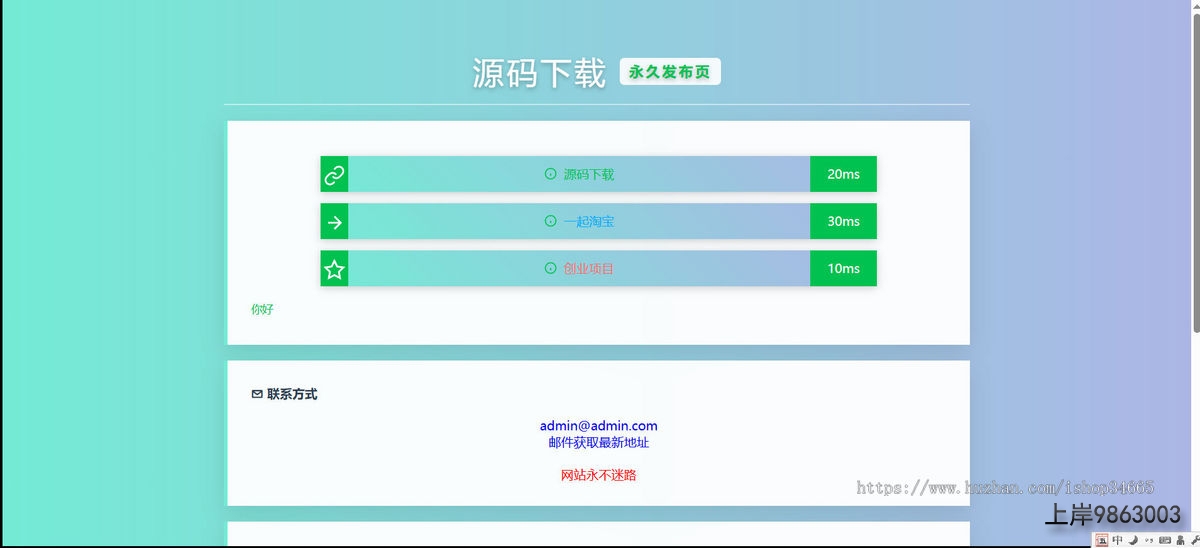Open the 创业项目 link
Image resolution: width=1200 pixels, height=548 pixels.
pos(589,269)
